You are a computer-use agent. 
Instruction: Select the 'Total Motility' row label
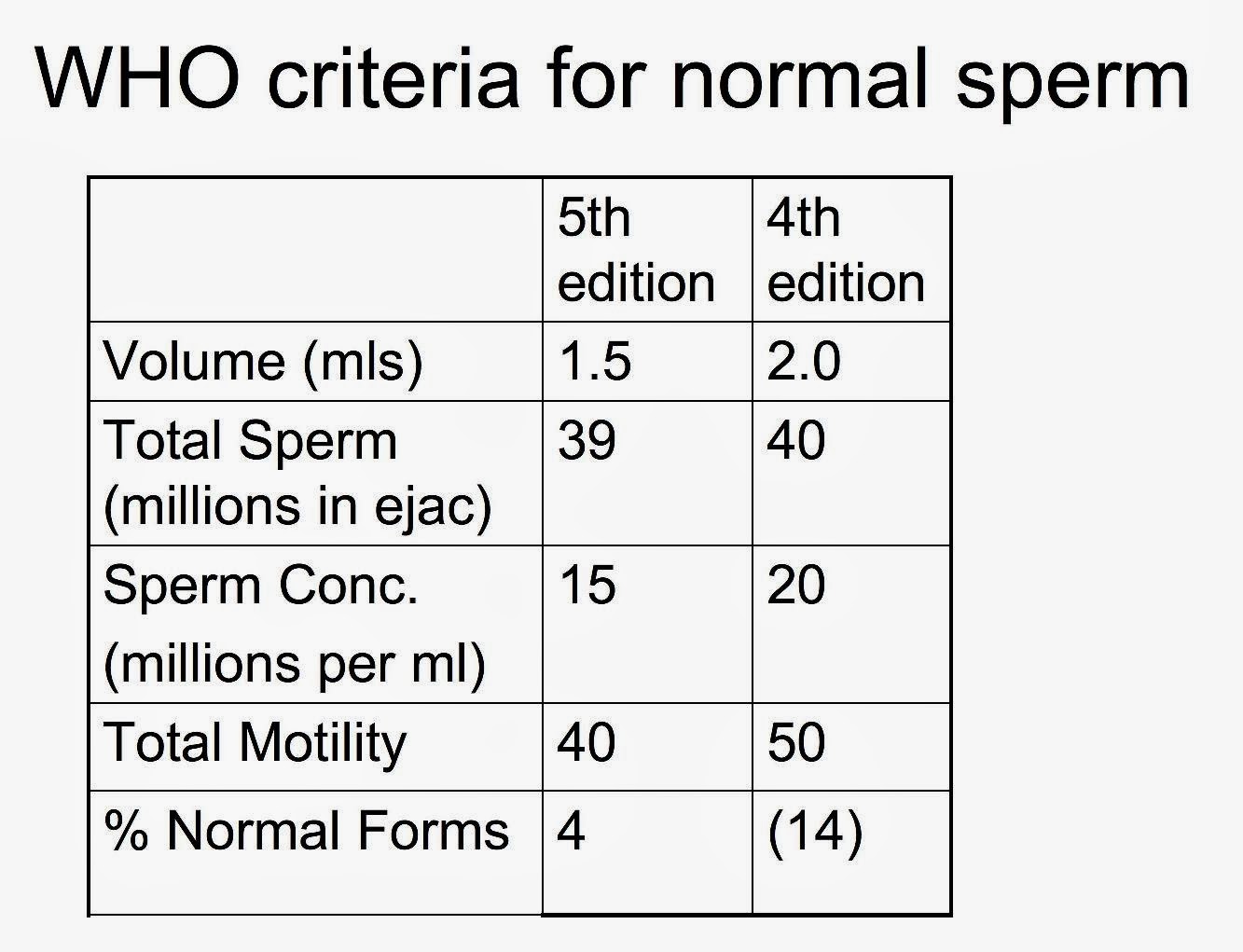(x=255, y=743)
